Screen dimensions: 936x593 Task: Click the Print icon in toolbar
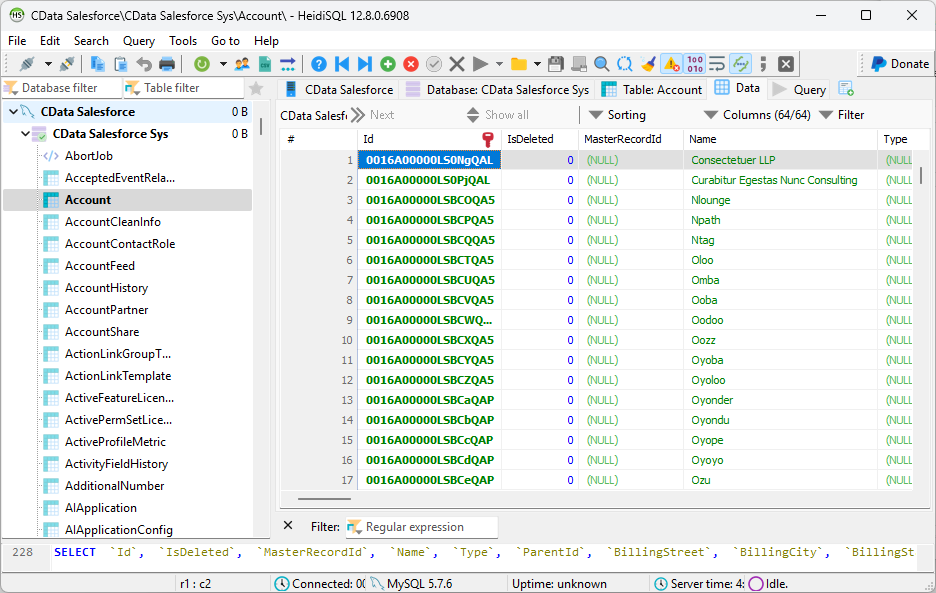click(x=167, y=64)
